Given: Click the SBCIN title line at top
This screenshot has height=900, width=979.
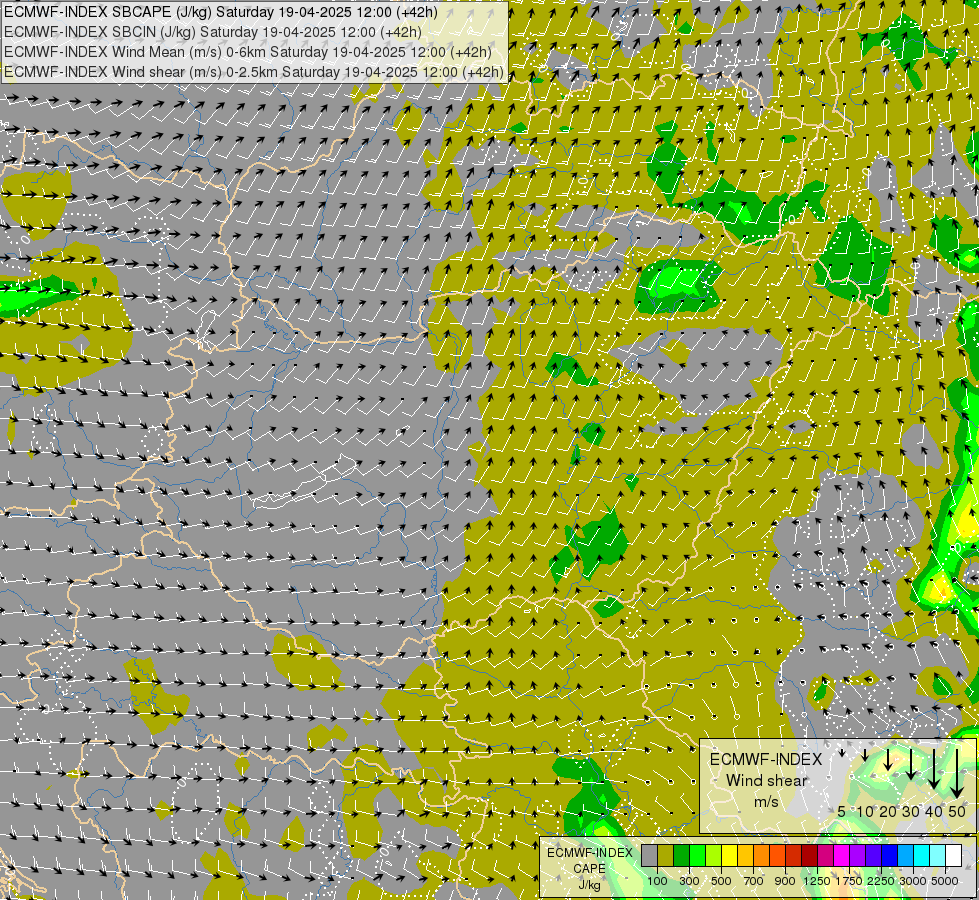Looking at the screenshot, I should (212, 32).
